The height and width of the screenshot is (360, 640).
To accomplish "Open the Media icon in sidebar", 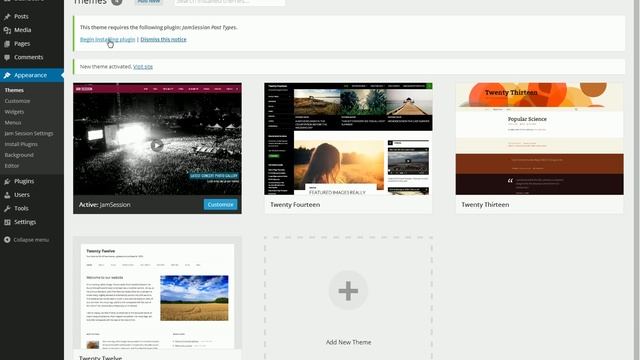I will [7, 30].
